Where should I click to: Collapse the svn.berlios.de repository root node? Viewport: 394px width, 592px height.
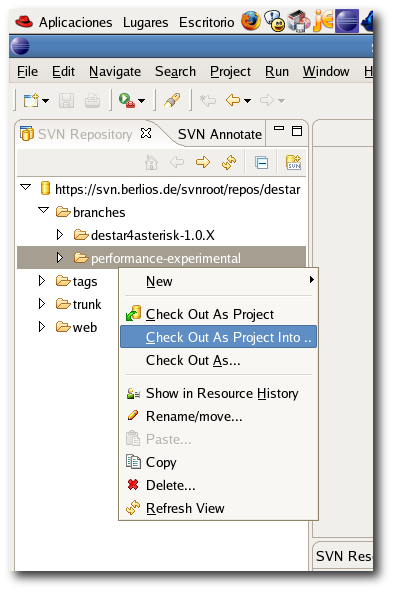[25, 187]
